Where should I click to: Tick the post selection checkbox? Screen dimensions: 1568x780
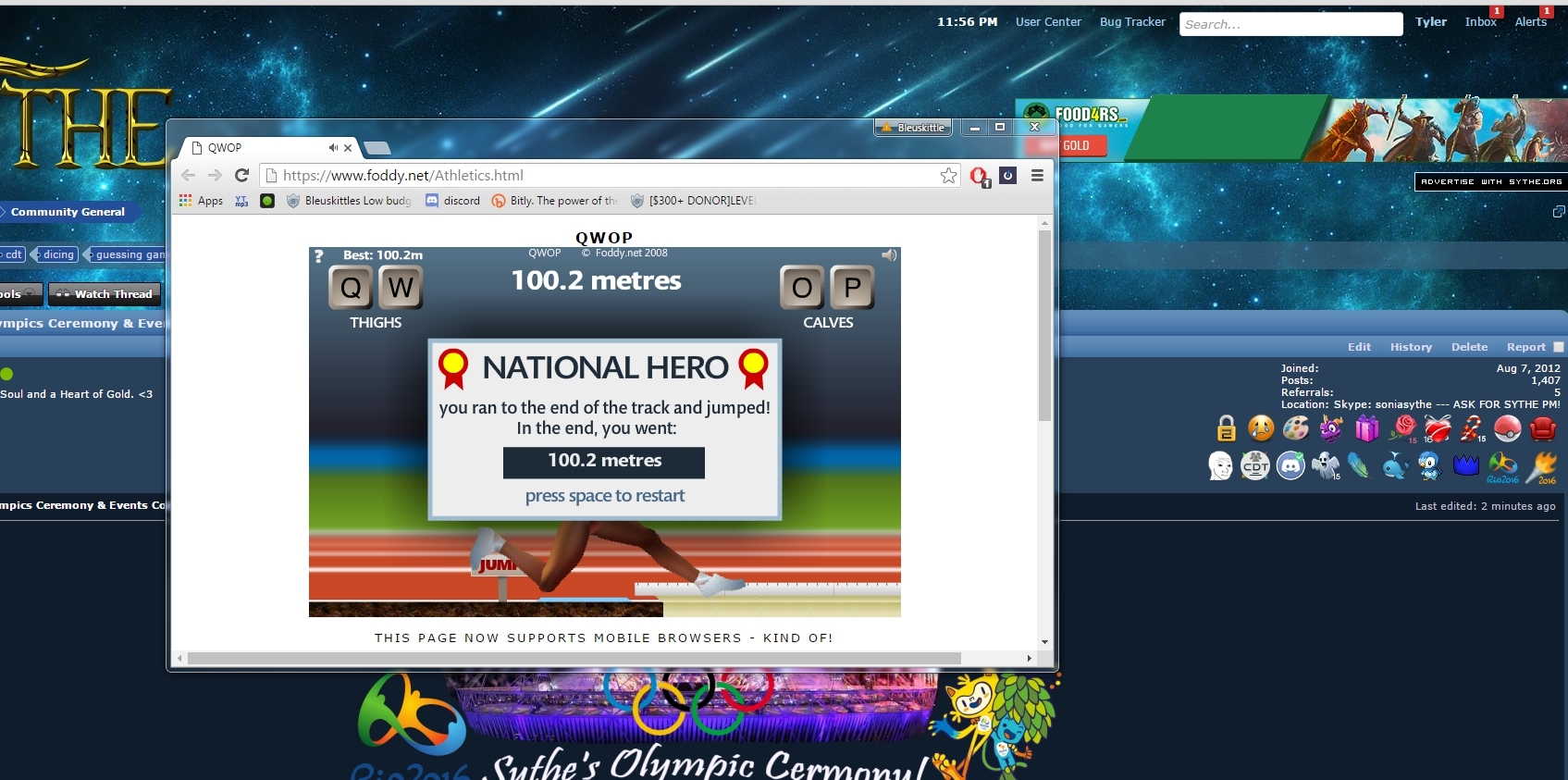(x=1558, y=347)
